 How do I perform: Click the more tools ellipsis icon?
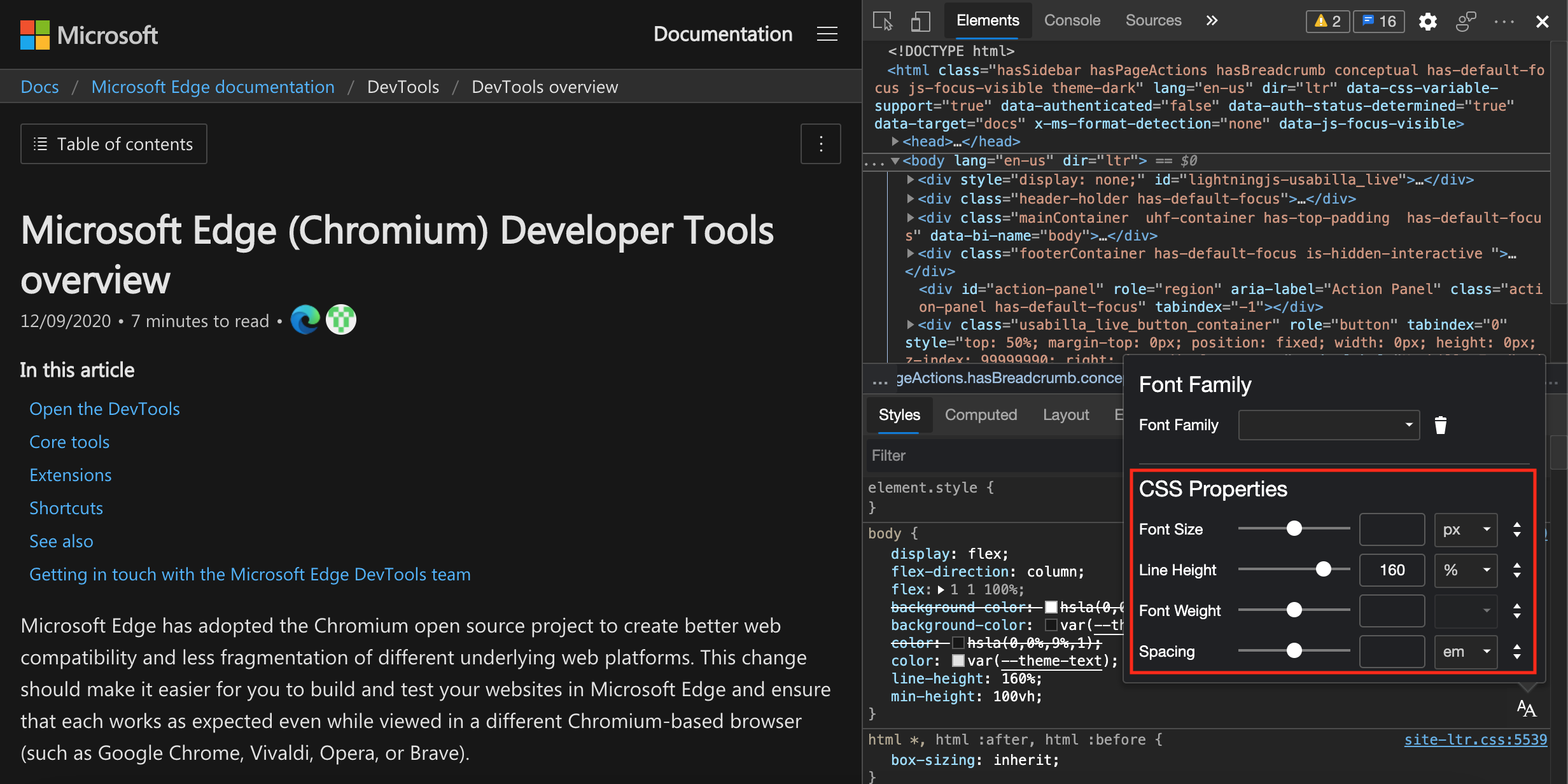[x=1505, y=21]
